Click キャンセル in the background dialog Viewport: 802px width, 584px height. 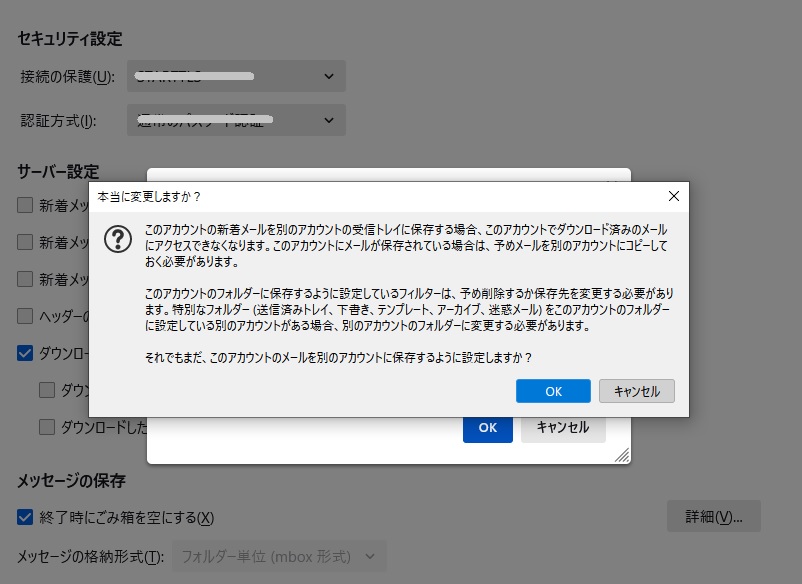[563, 427]
